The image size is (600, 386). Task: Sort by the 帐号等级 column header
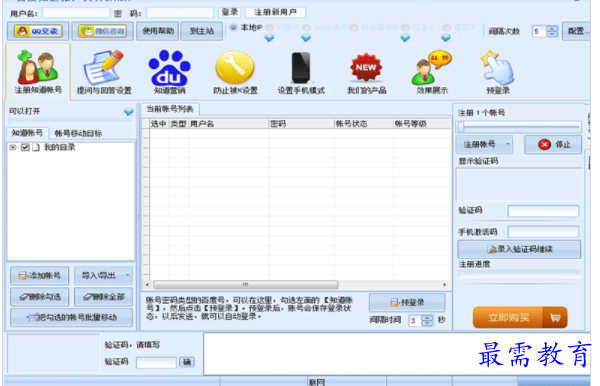pos(422,124)
